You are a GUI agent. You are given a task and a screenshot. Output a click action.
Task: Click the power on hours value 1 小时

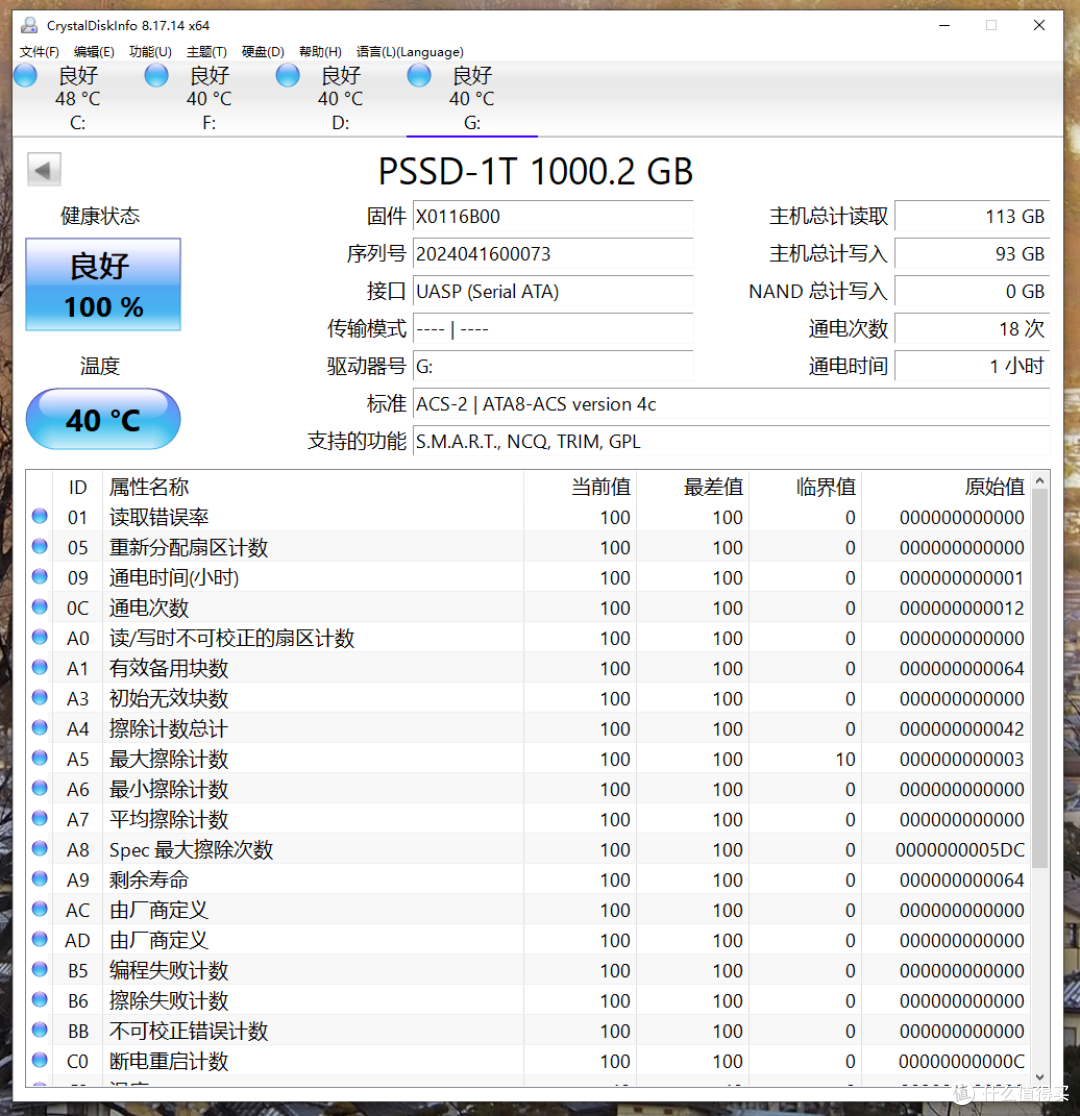[x=972, y=367]
